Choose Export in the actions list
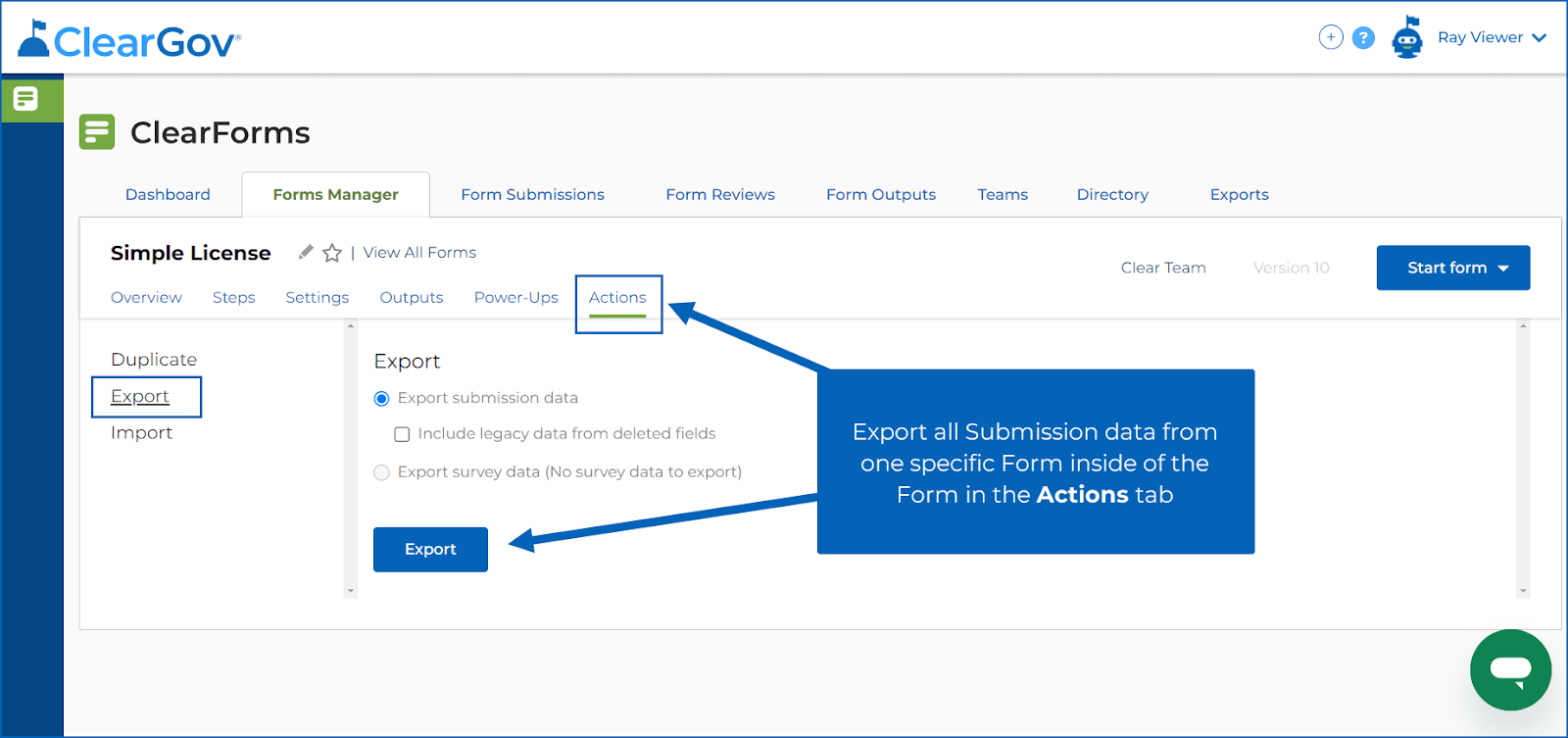 (x=140, y=396)
